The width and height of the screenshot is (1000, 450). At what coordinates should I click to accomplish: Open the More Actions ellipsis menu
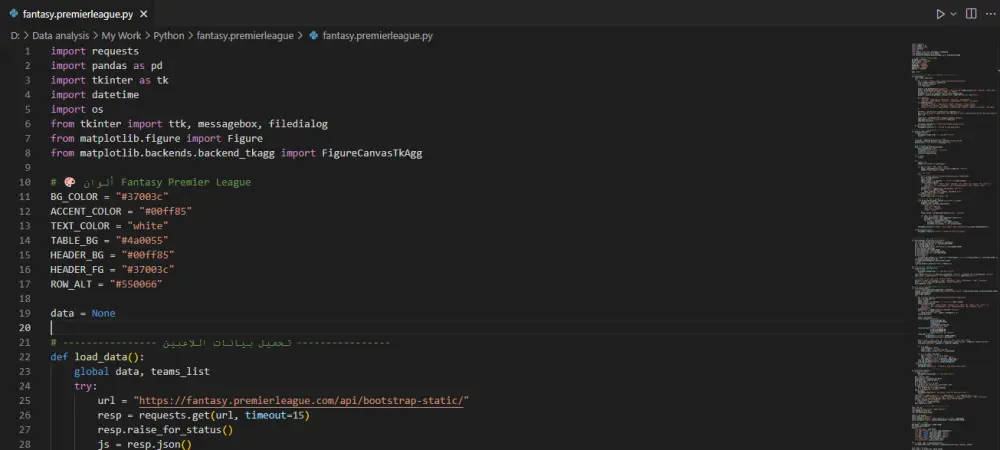pyautogui.click(x=990, y=13)
